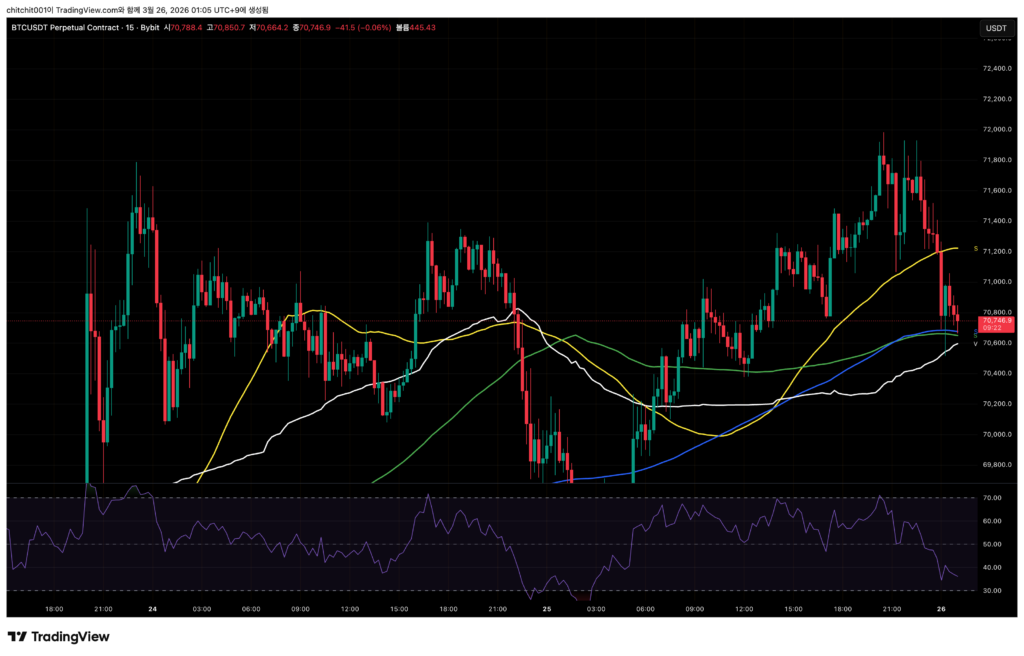
Task: Click the 70.00 level on RSI scale
Action: (992, 498)
